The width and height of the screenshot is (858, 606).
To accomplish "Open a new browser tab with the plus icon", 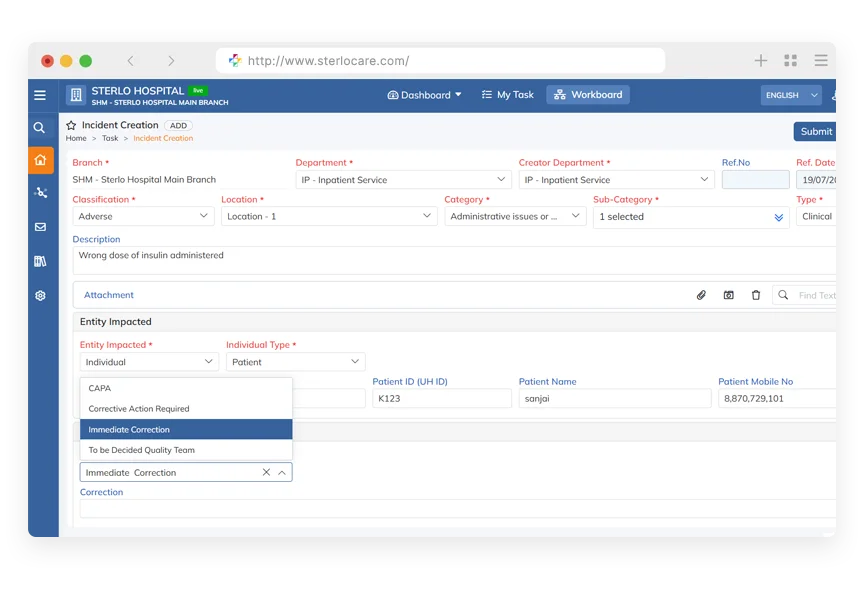I will tap(761, 60).
